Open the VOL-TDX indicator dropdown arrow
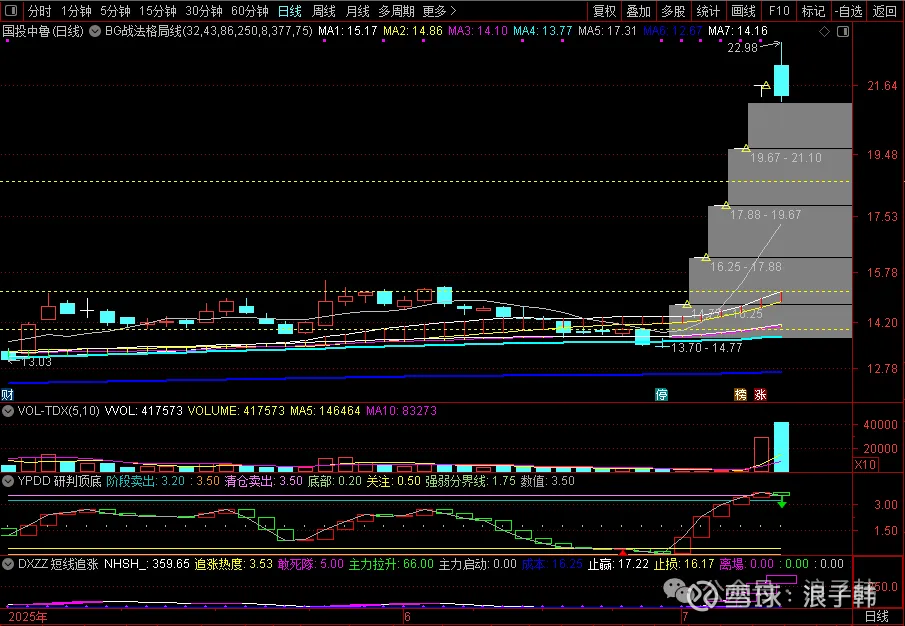Viewport: 905px width, 626px height. (x=8, y=411)
